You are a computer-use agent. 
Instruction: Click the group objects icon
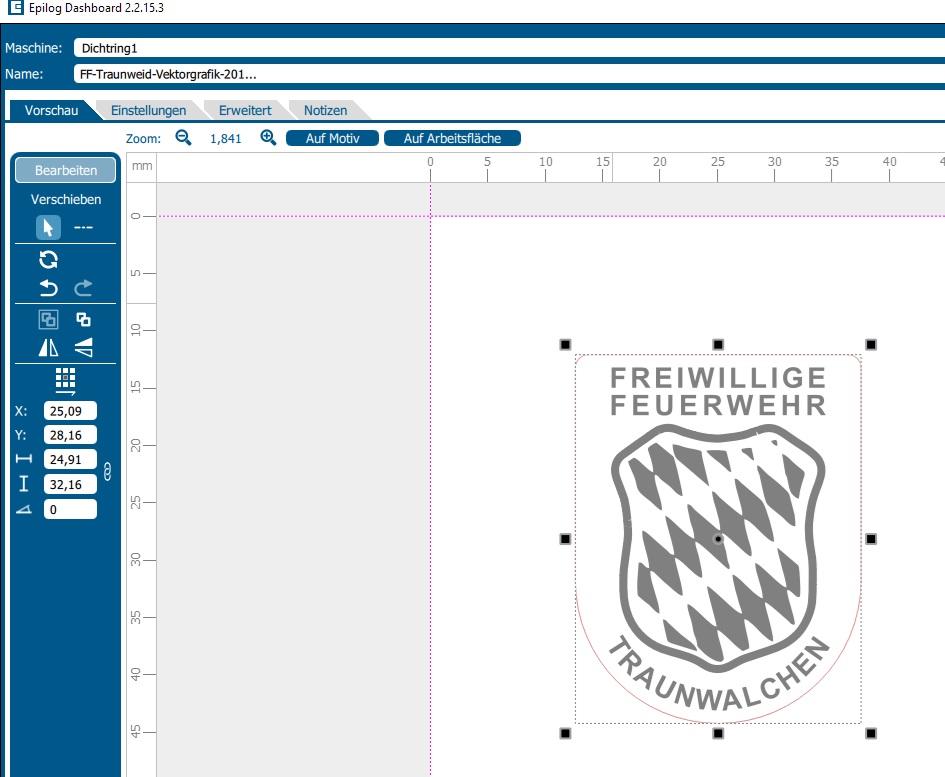coord(48,320)
